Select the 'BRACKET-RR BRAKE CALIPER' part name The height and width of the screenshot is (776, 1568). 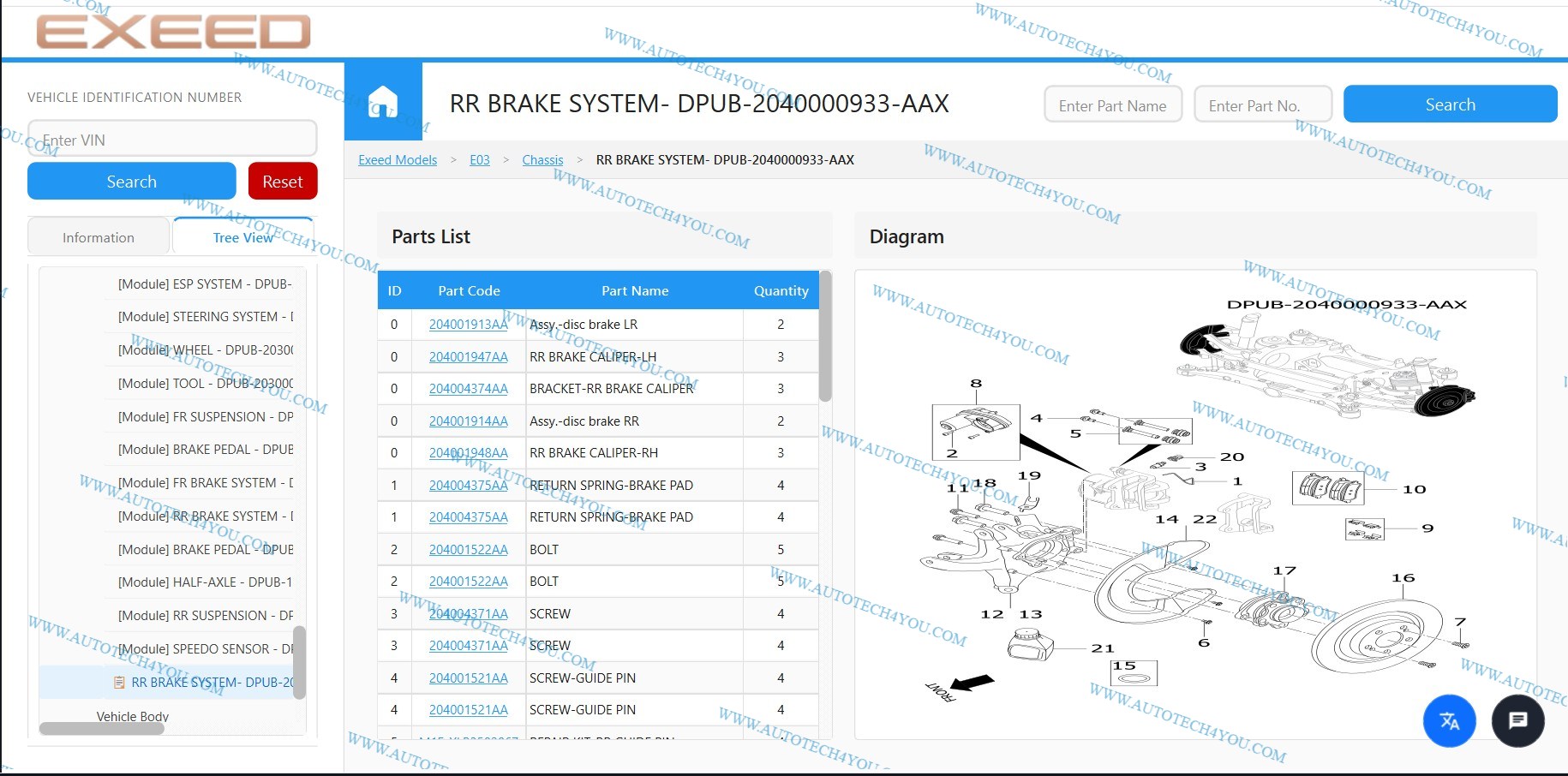point(612,389)
